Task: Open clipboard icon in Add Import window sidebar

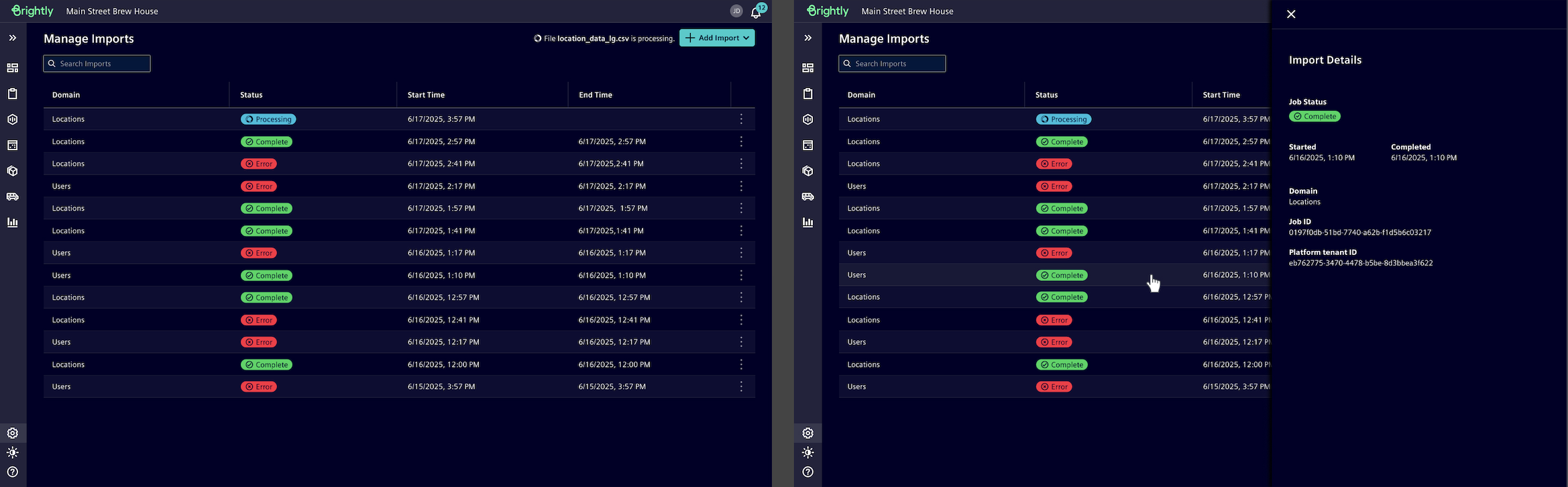Action: [13, 94]
